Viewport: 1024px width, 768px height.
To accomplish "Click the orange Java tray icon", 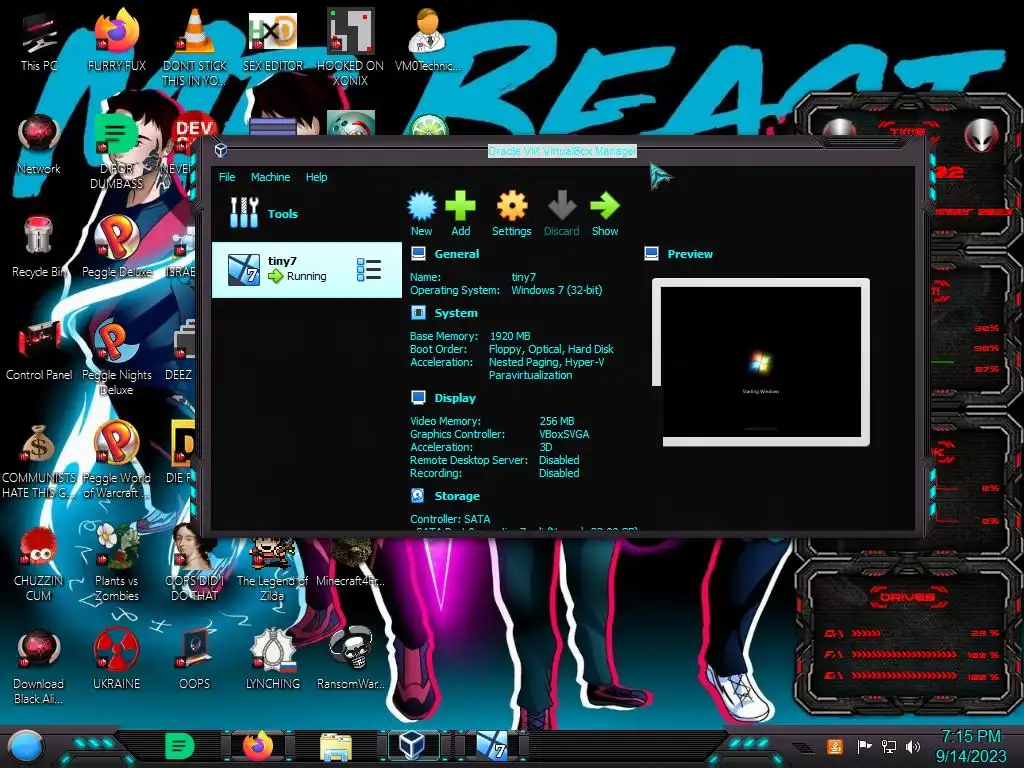I will click(835, 746).
